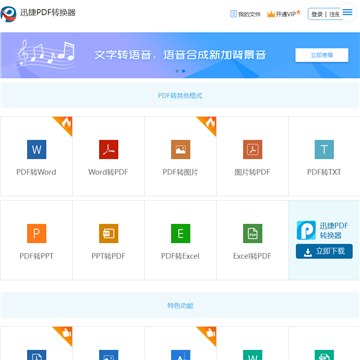The width and height of the screenshot is (360, 360).
Task: Click the Excel转PDF icon
Action: pyautogui.click(x=253, y=233)
